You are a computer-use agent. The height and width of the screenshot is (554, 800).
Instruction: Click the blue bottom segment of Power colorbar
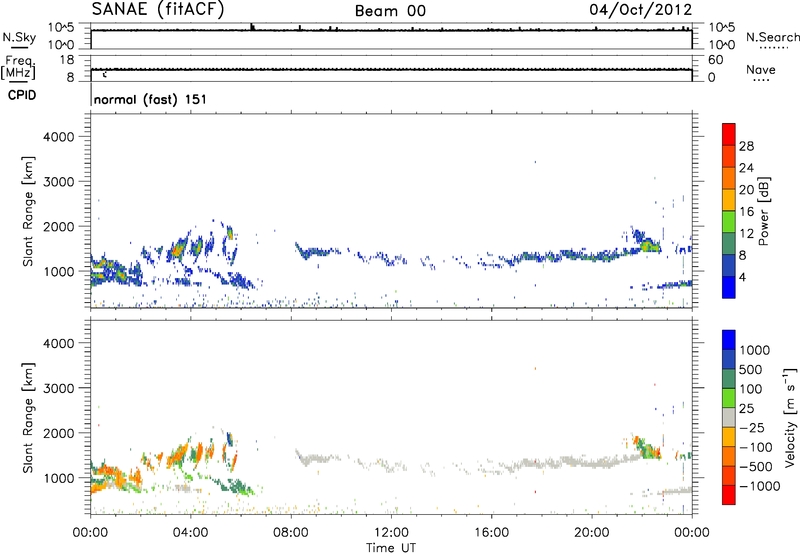pyautogui.click(x=729, y=287)
